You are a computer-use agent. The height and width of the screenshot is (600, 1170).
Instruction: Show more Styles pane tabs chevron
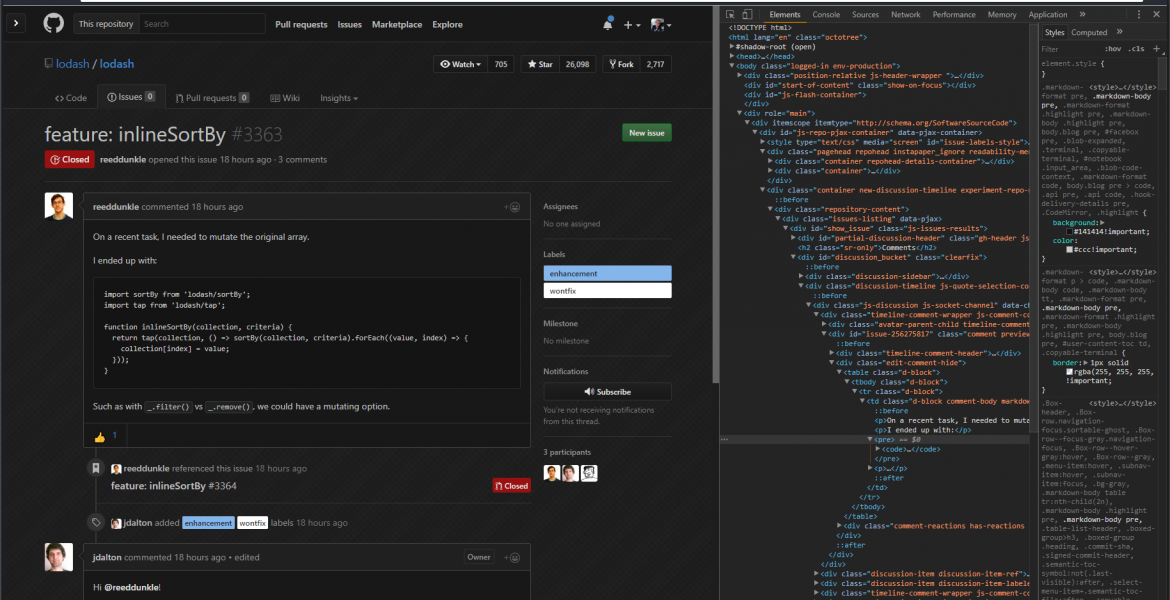pyautogui.click(x=1119, y=32)
